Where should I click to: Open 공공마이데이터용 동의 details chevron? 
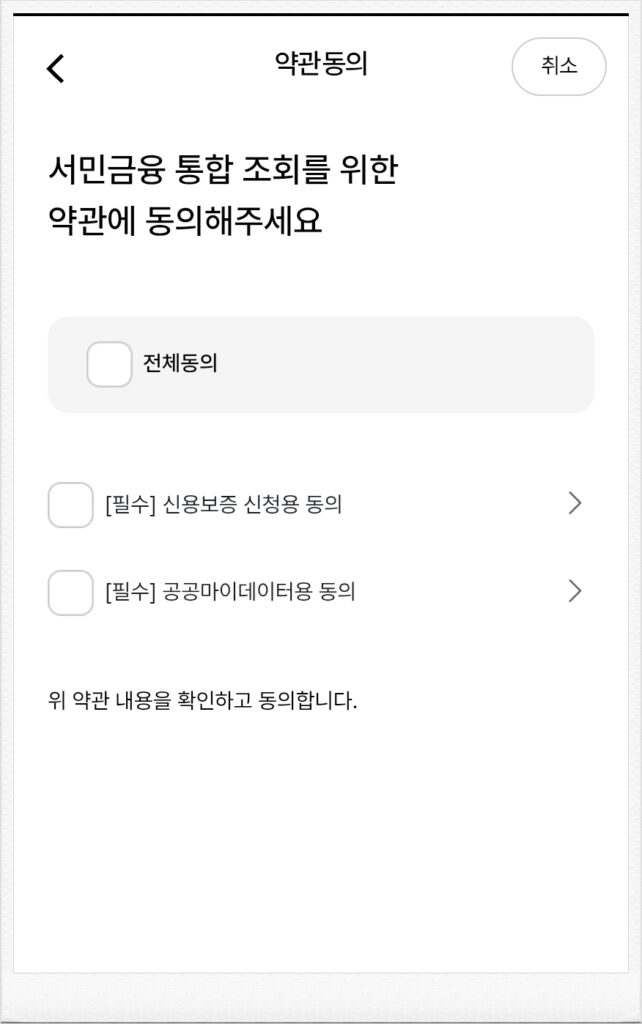click(574, 592)
